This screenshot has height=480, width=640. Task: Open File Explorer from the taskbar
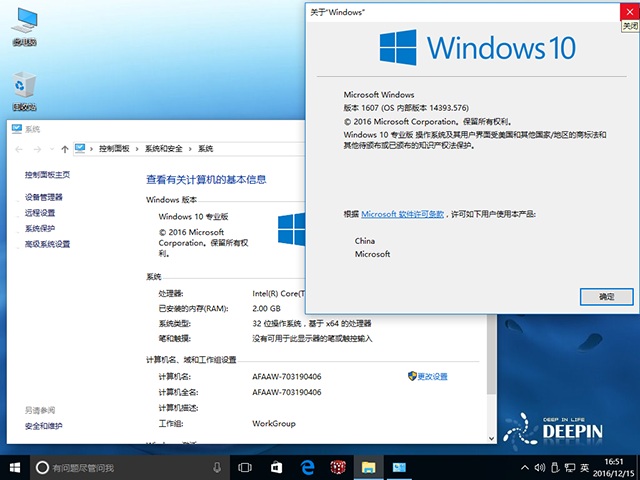(368, 467)
